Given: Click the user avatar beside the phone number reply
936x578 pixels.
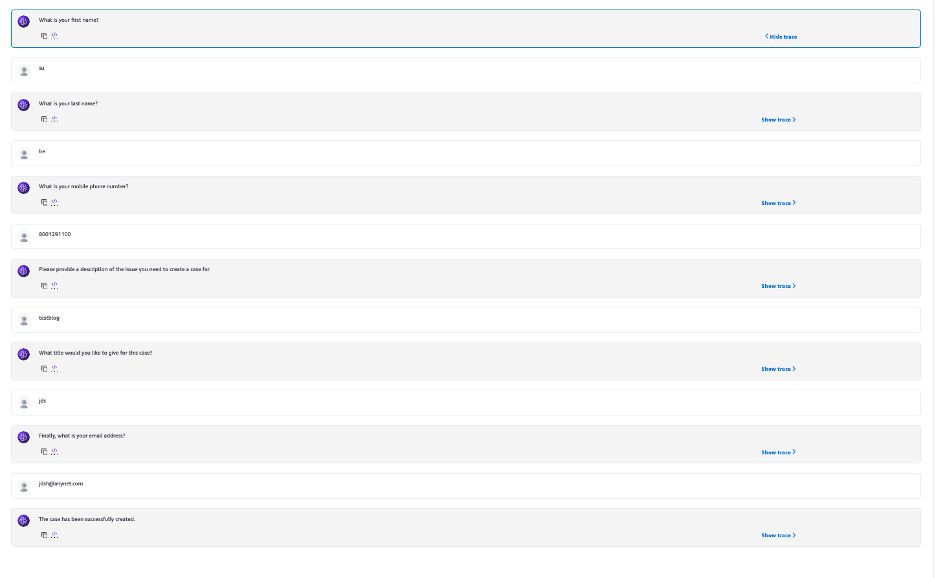Looking at the screenshot, I should point(24,237).
